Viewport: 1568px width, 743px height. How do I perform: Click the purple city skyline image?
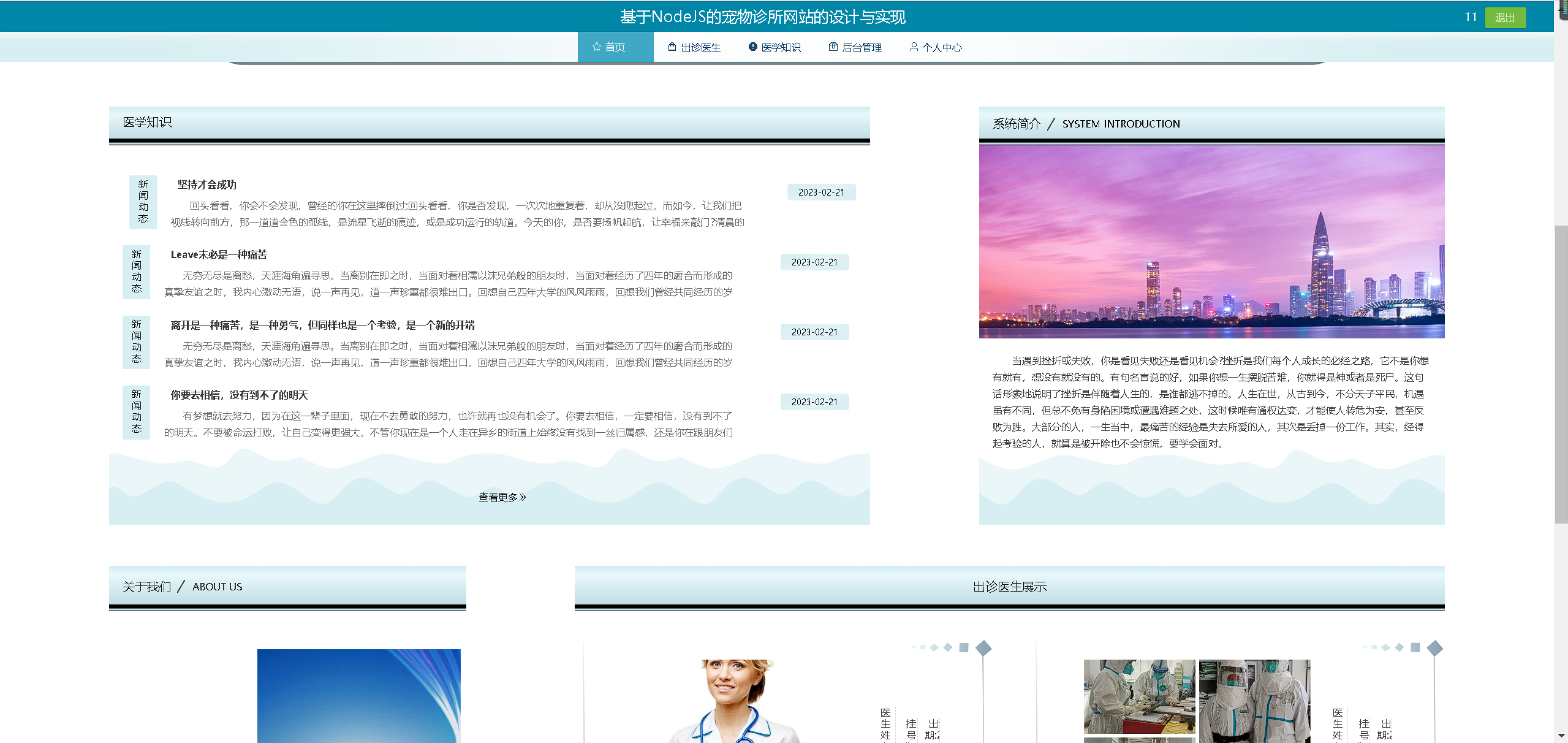(1211, 242)
